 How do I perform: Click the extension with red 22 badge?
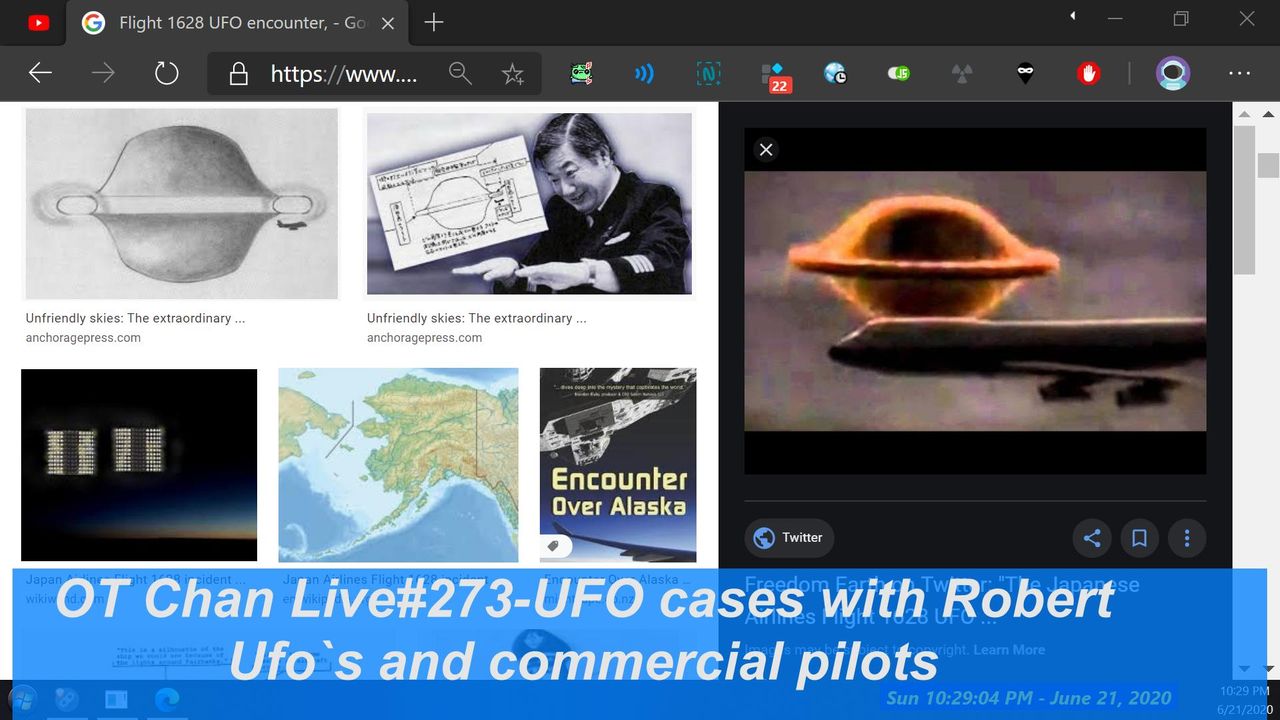(773, 75)
